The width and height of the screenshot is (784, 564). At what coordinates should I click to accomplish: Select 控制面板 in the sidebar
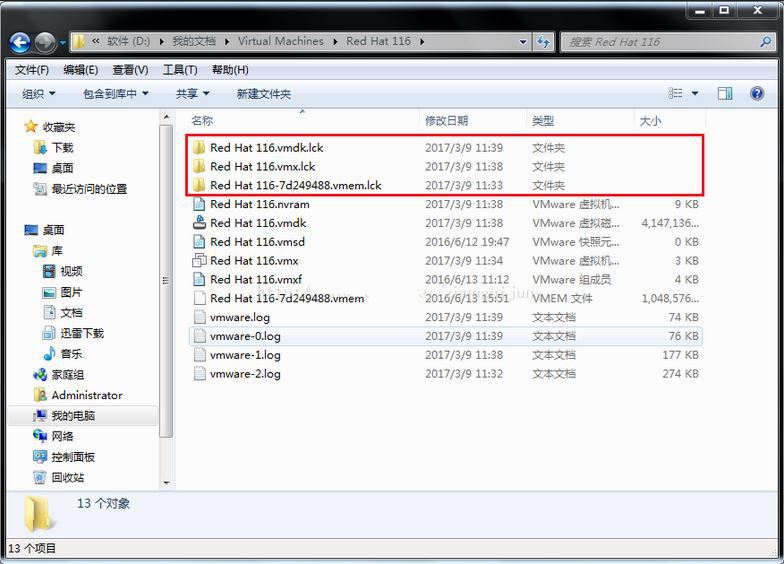(72, 457)
